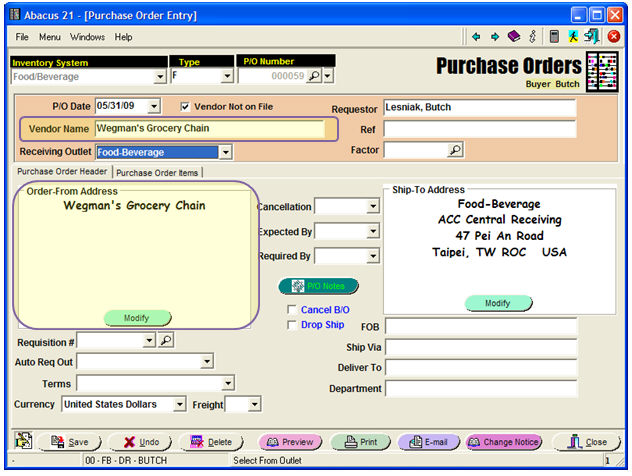
Task: Click the exit door toolbar icon
Action: click(x=592, y=37)
